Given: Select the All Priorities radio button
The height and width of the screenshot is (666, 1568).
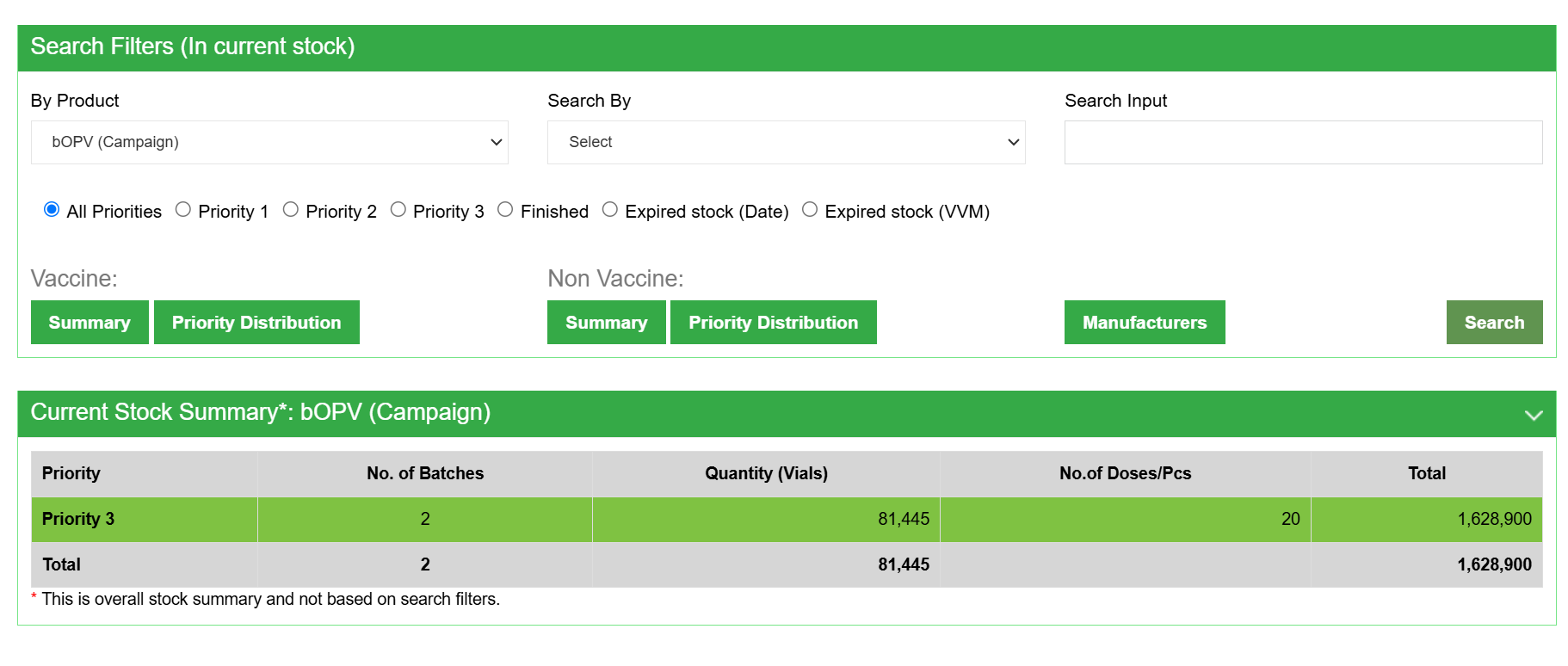Looking at the screenshot, I should (52, 210).
